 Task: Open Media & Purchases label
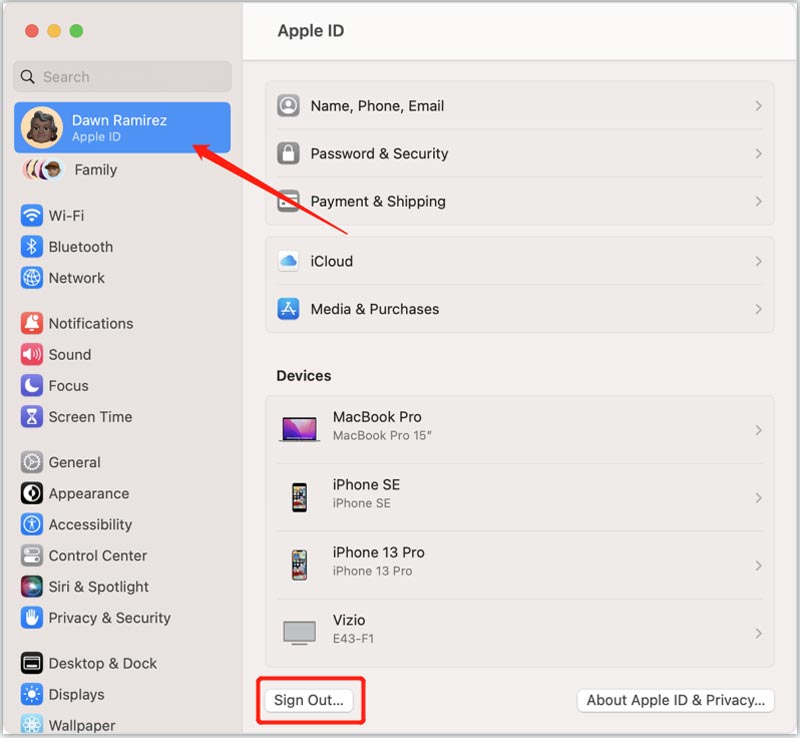click(x=375, y=309)
